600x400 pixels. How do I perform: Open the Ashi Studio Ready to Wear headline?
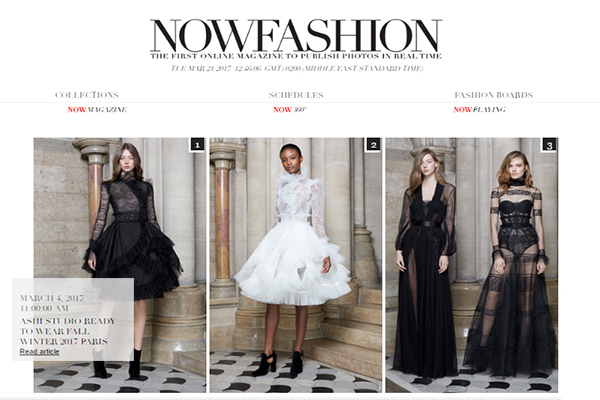(67, 331)
